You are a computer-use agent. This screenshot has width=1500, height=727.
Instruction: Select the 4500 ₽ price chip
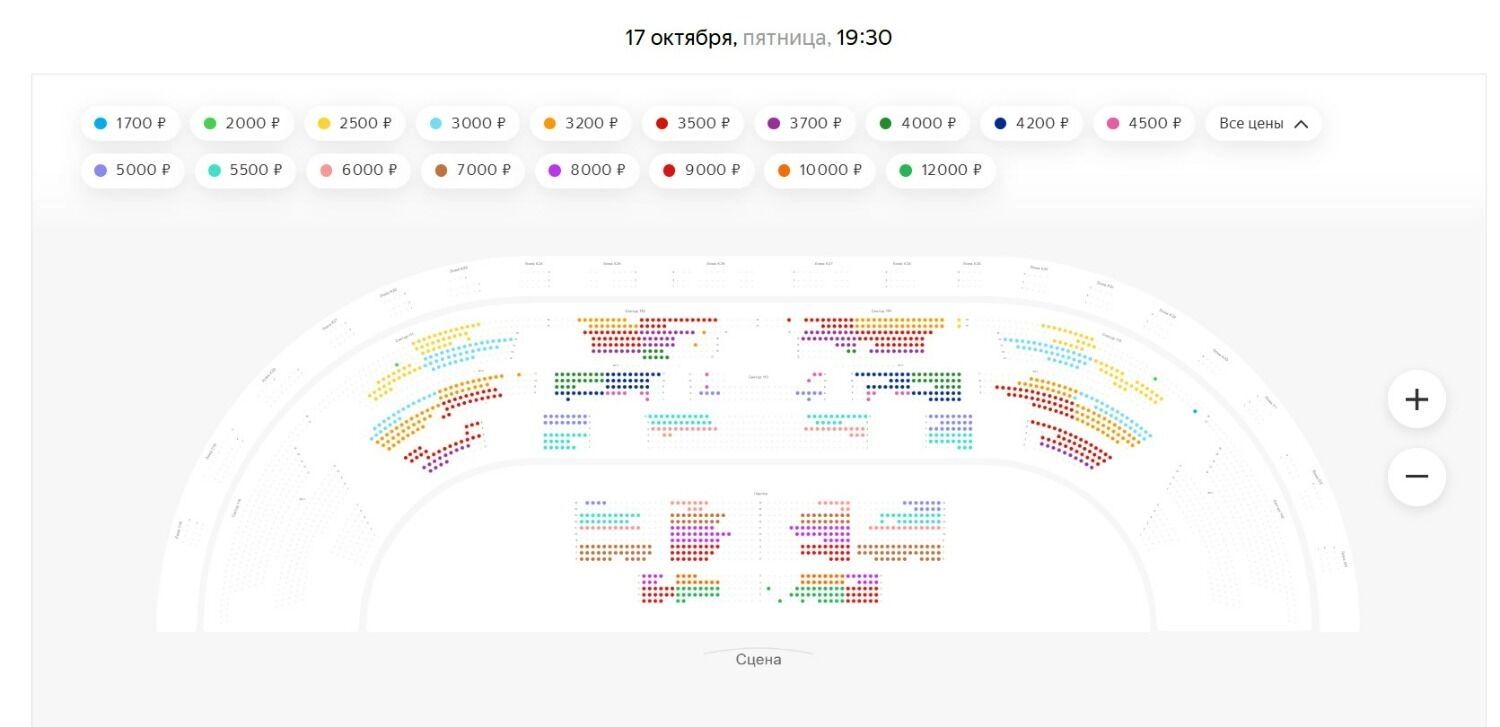pyautogui.click(x=1143, y=124)
